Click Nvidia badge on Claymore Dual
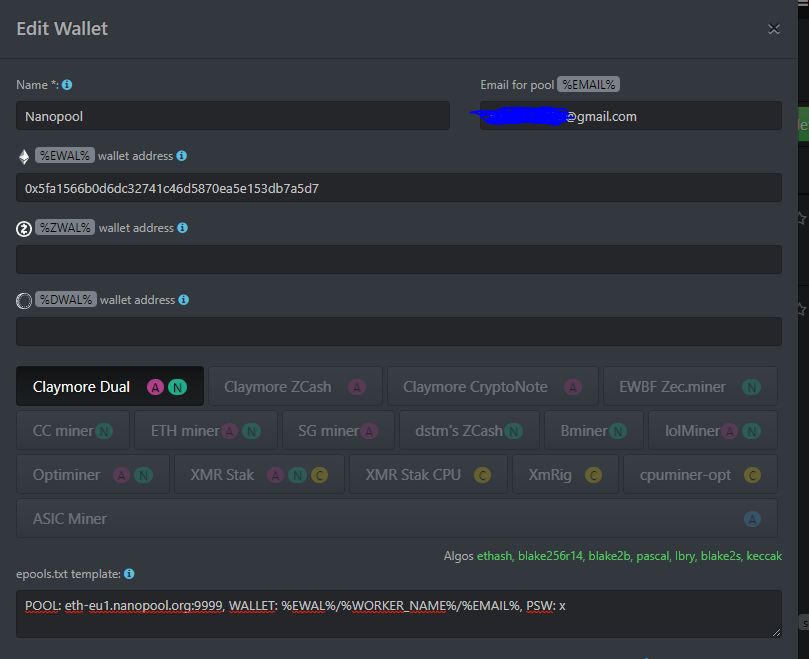 coord(177,387)
